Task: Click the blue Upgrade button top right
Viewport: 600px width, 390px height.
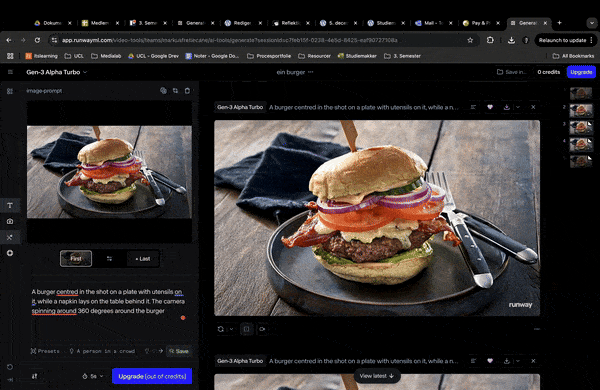Action: click(581, 72)
